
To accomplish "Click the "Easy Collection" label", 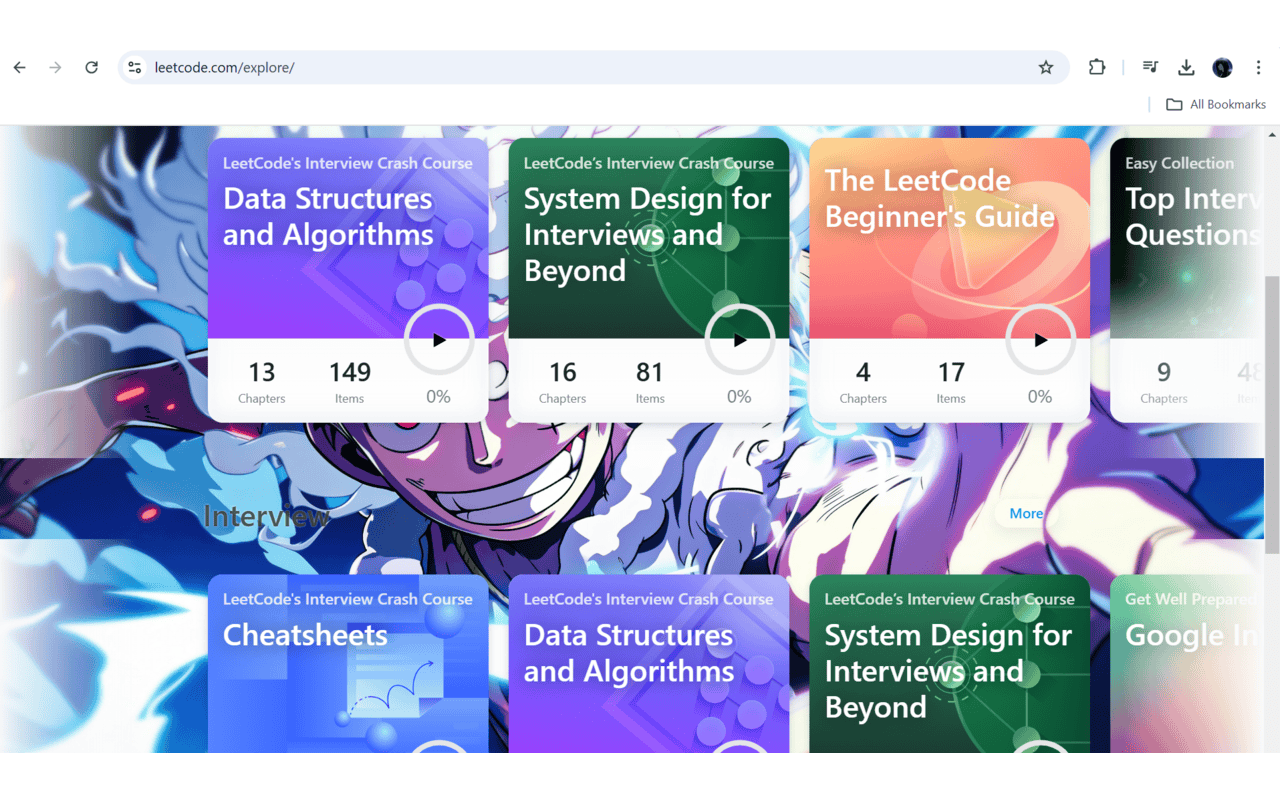I will pyautogui.click(x=1180, y=163).
